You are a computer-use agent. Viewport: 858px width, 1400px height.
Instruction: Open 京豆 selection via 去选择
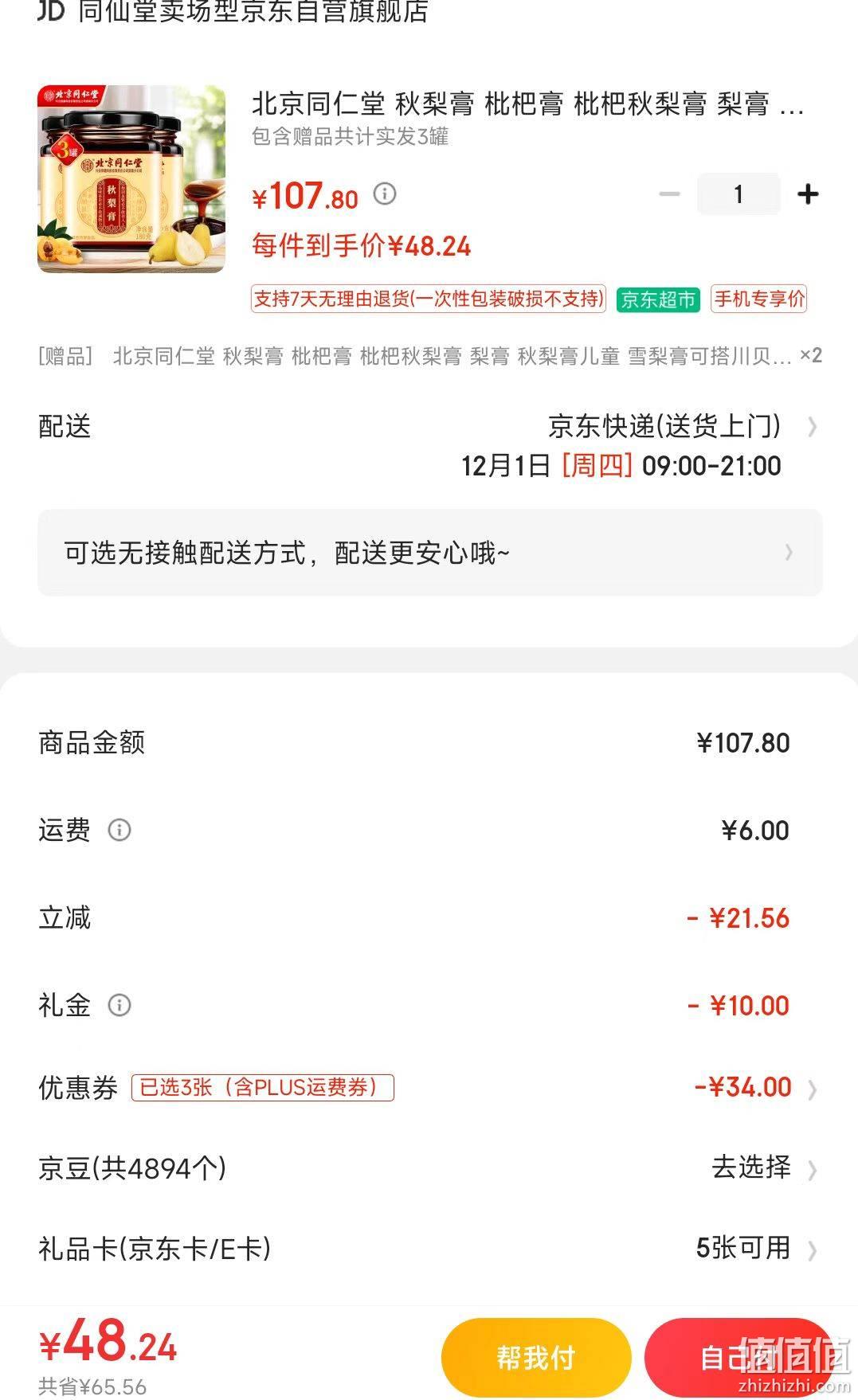click(x=751, y=1167)
